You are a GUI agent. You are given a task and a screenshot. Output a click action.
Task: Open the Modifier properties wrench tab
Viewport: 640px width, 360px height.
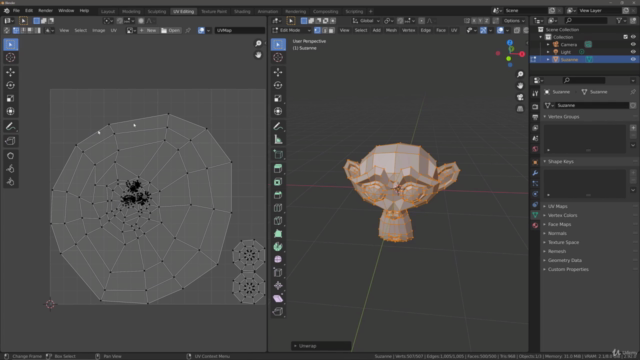click(535, 173)
